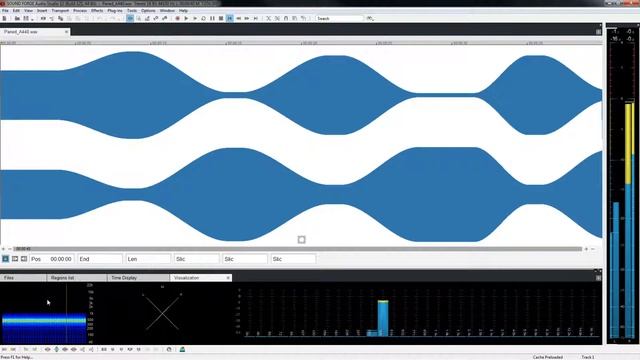Start recording with the red Record button

click(178, 18)
